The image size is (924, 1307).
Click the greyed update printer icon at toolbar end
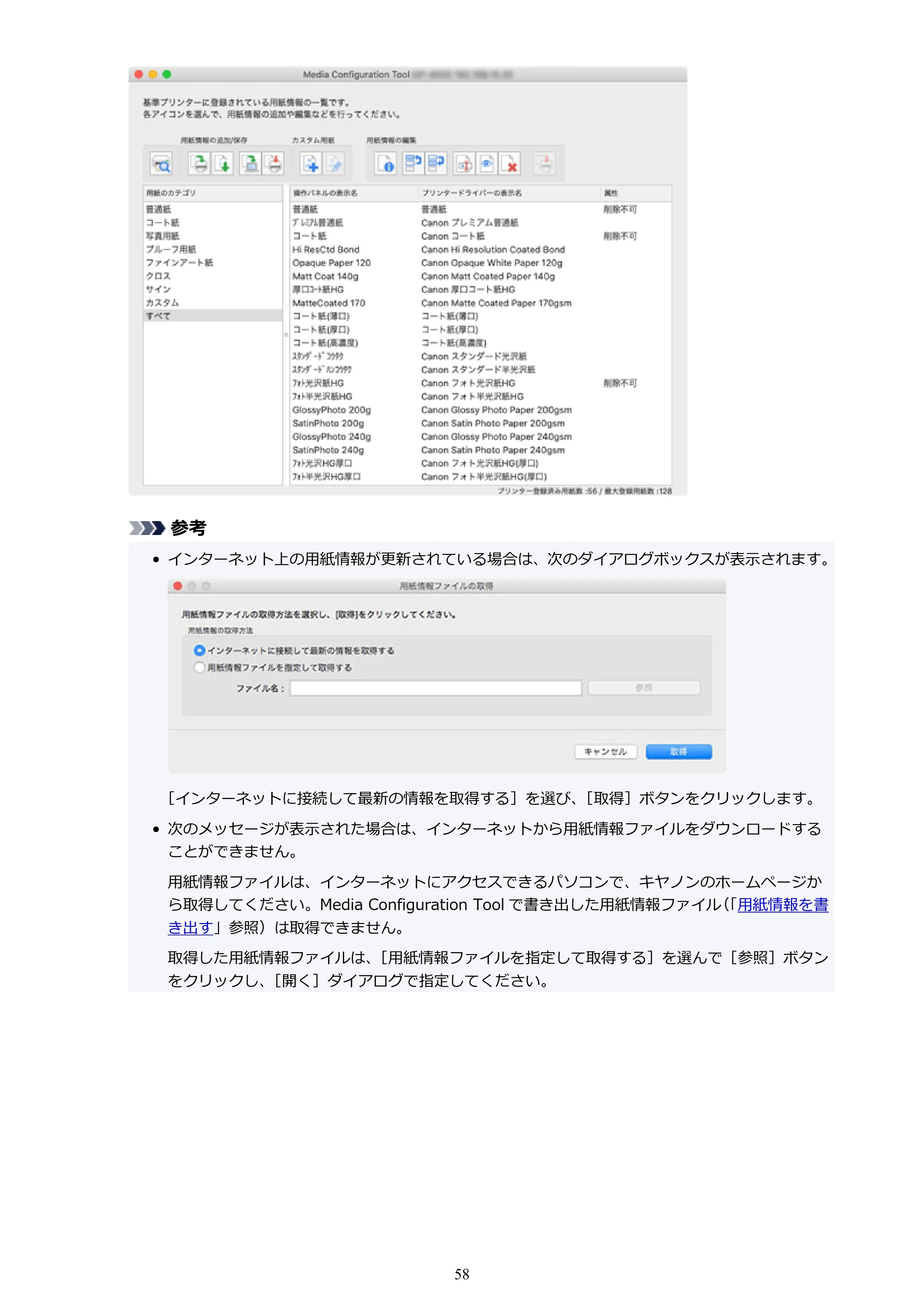click(545, 164)
